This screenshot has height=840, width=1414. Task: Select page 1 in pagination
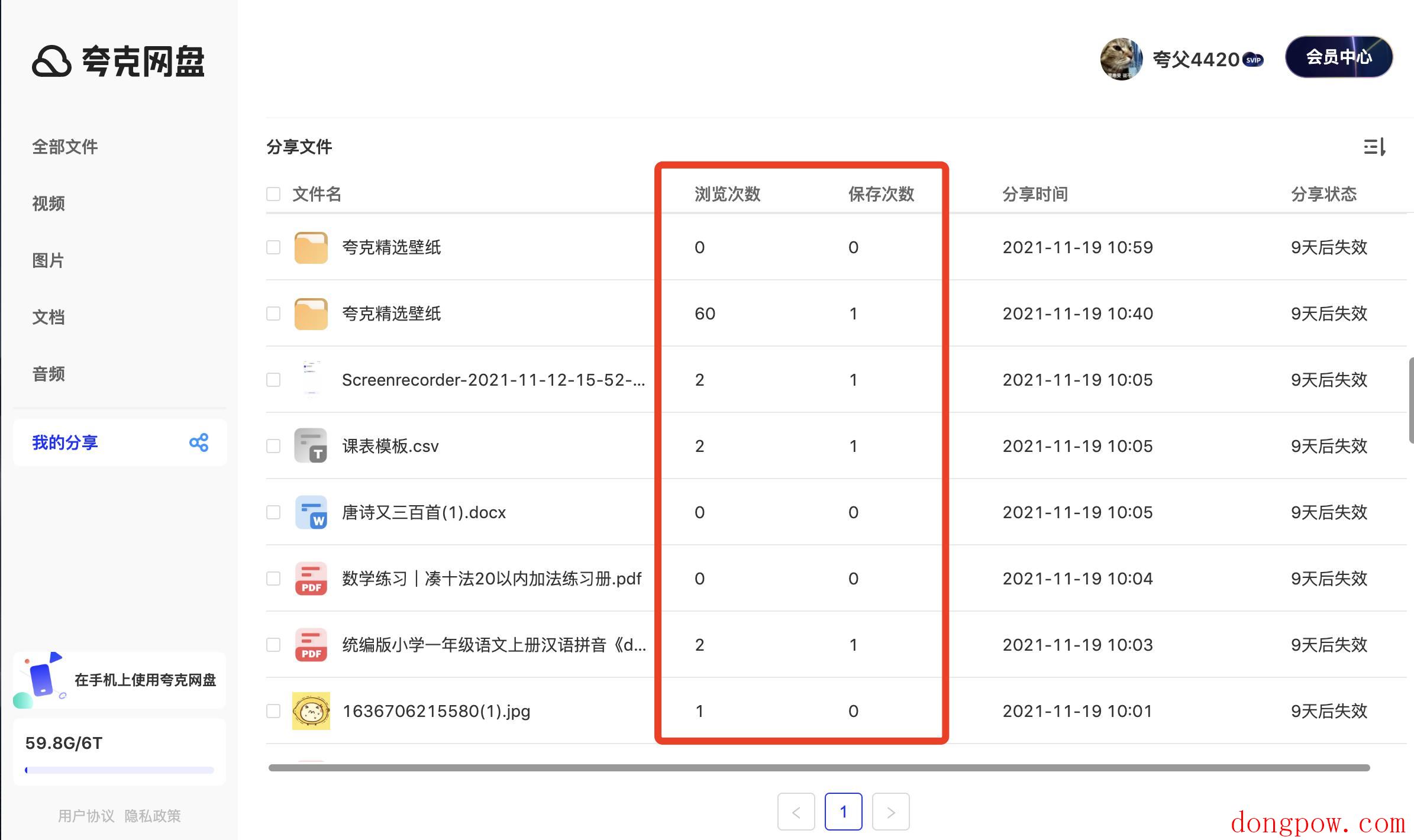844,812
